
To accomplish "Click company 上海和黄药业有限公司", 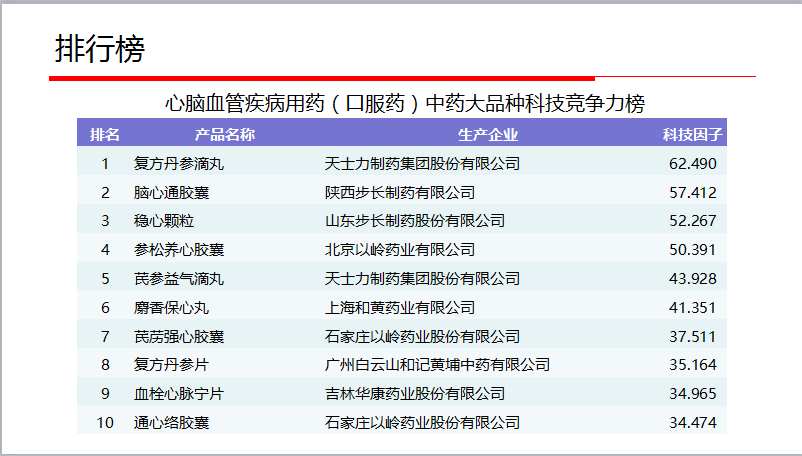I will pos(400,308).
